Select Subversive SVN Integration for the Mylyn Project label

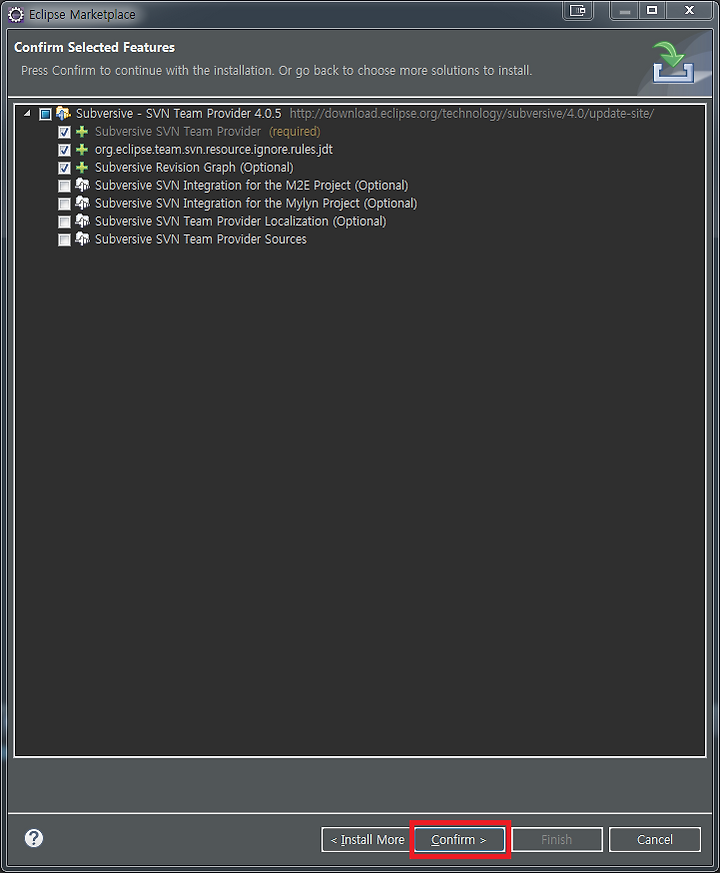pos(256,203)
